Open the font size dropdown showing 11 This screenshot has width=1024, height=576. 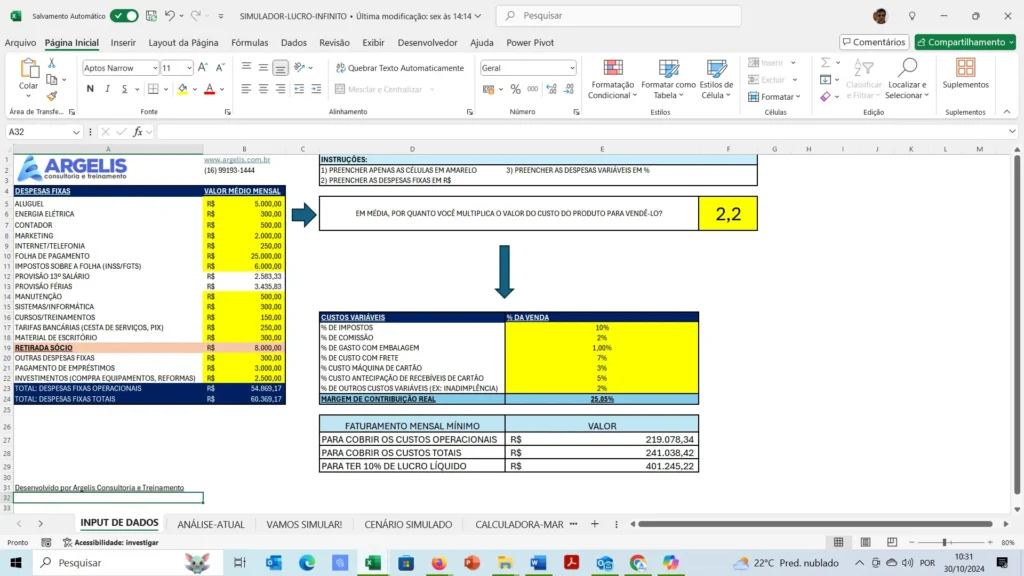(189, 68)
